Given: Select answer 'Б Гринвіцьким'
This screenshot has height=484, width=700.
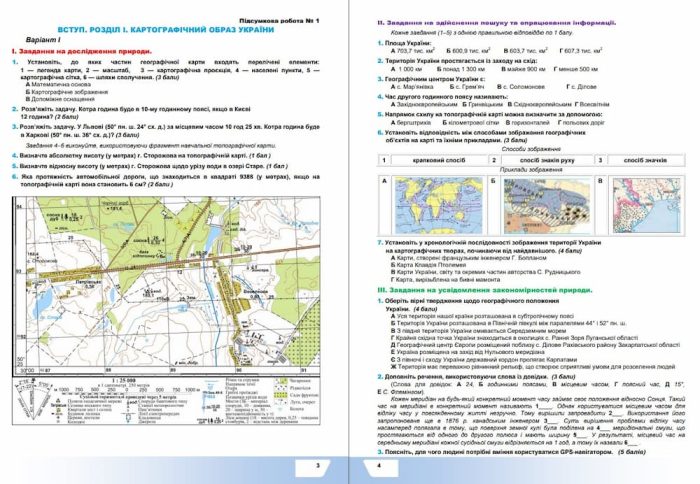Looking at the screenshot, I should (483, 104).
